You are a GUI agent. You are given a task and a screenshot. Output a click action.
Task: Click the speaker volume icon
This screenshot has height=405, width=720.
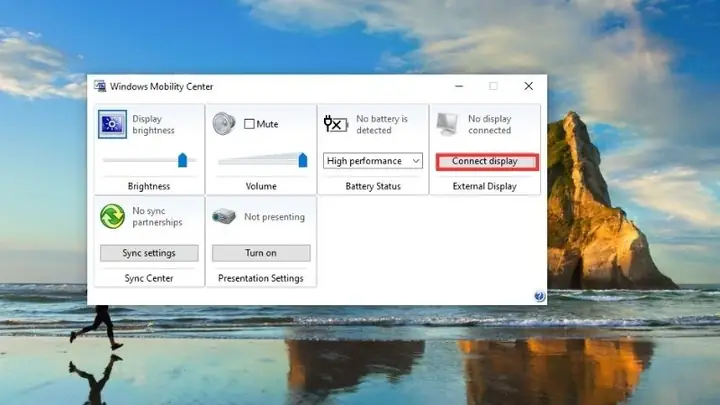point(224,124)
